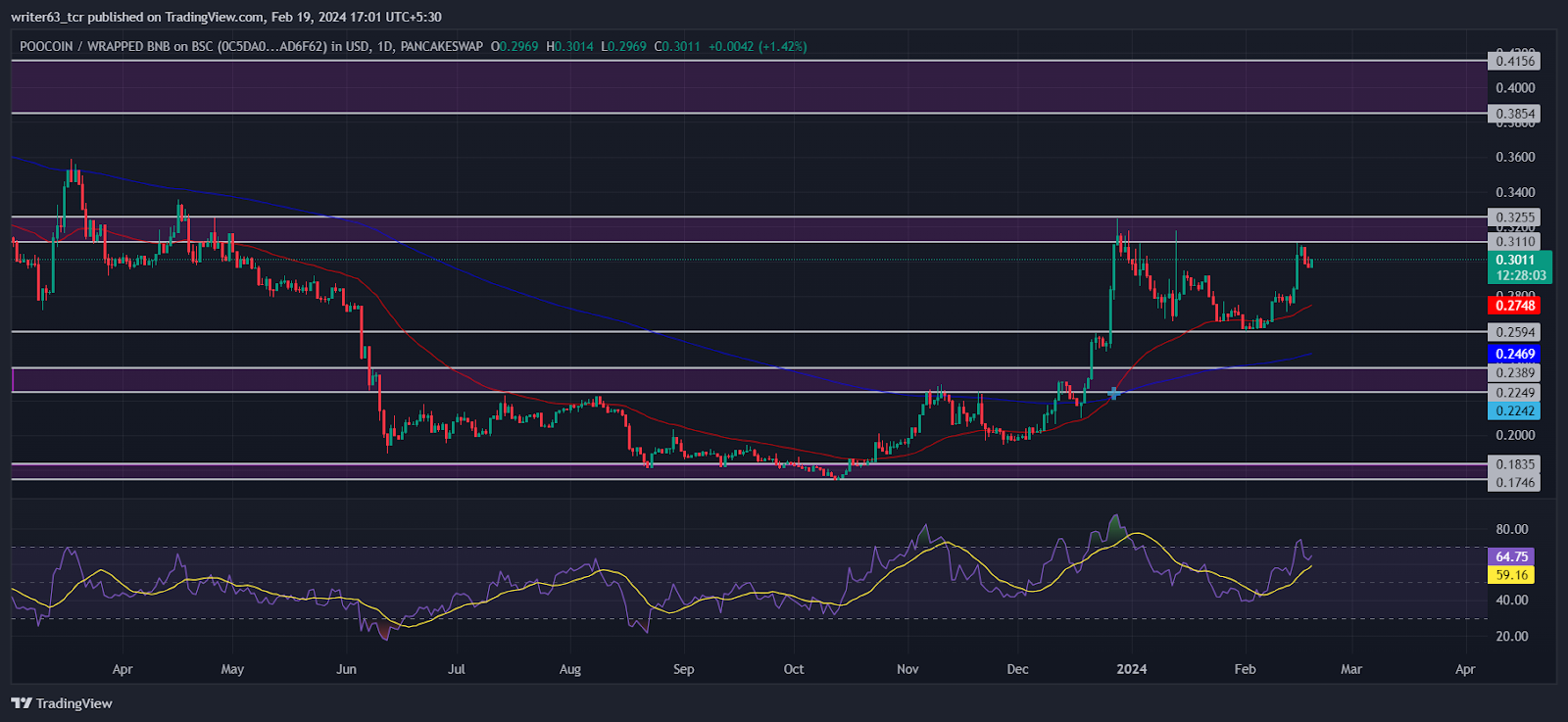Select the yellow 59.16 RSI average label

coord(1511,575)
